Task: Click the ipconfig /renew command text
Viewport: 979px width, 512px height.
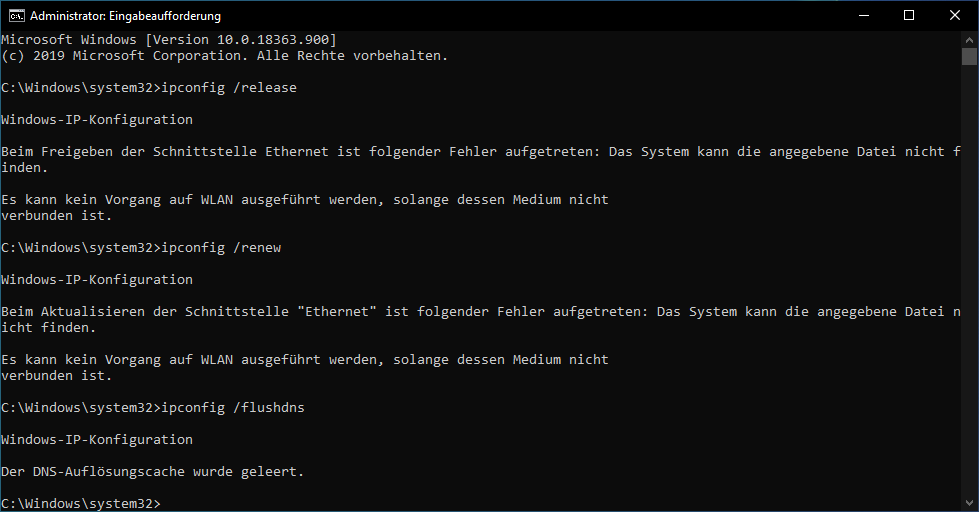Action: tap(221, 247)
